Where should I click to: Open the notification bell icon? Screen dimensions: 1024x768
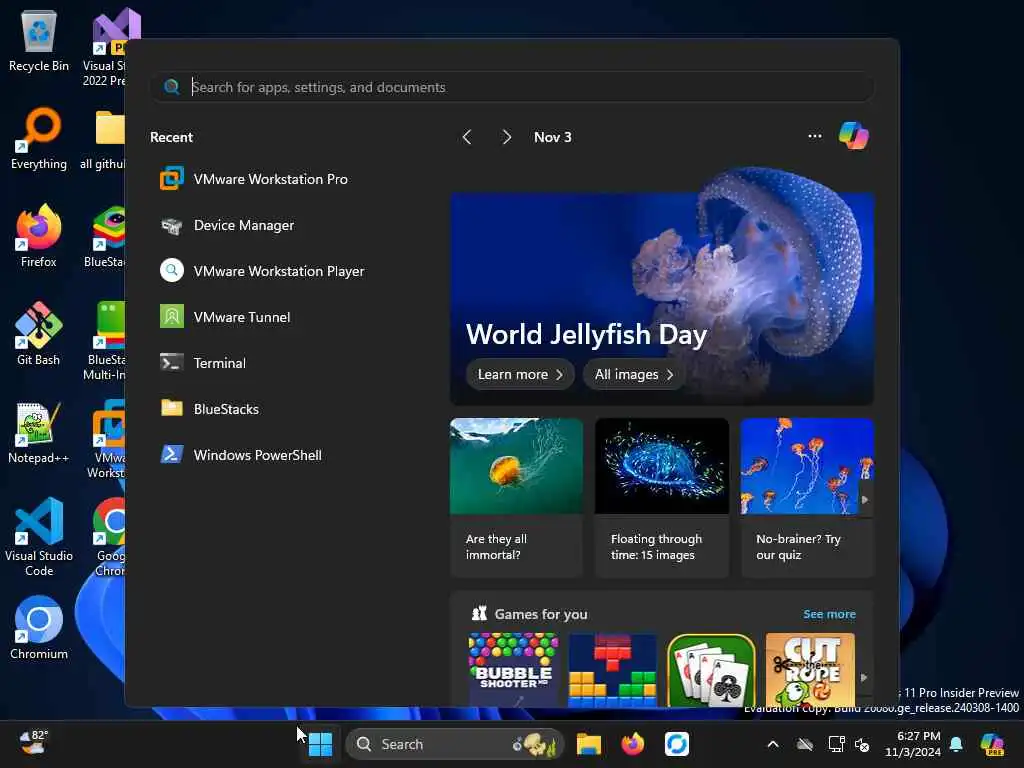(x=956, y=744)
